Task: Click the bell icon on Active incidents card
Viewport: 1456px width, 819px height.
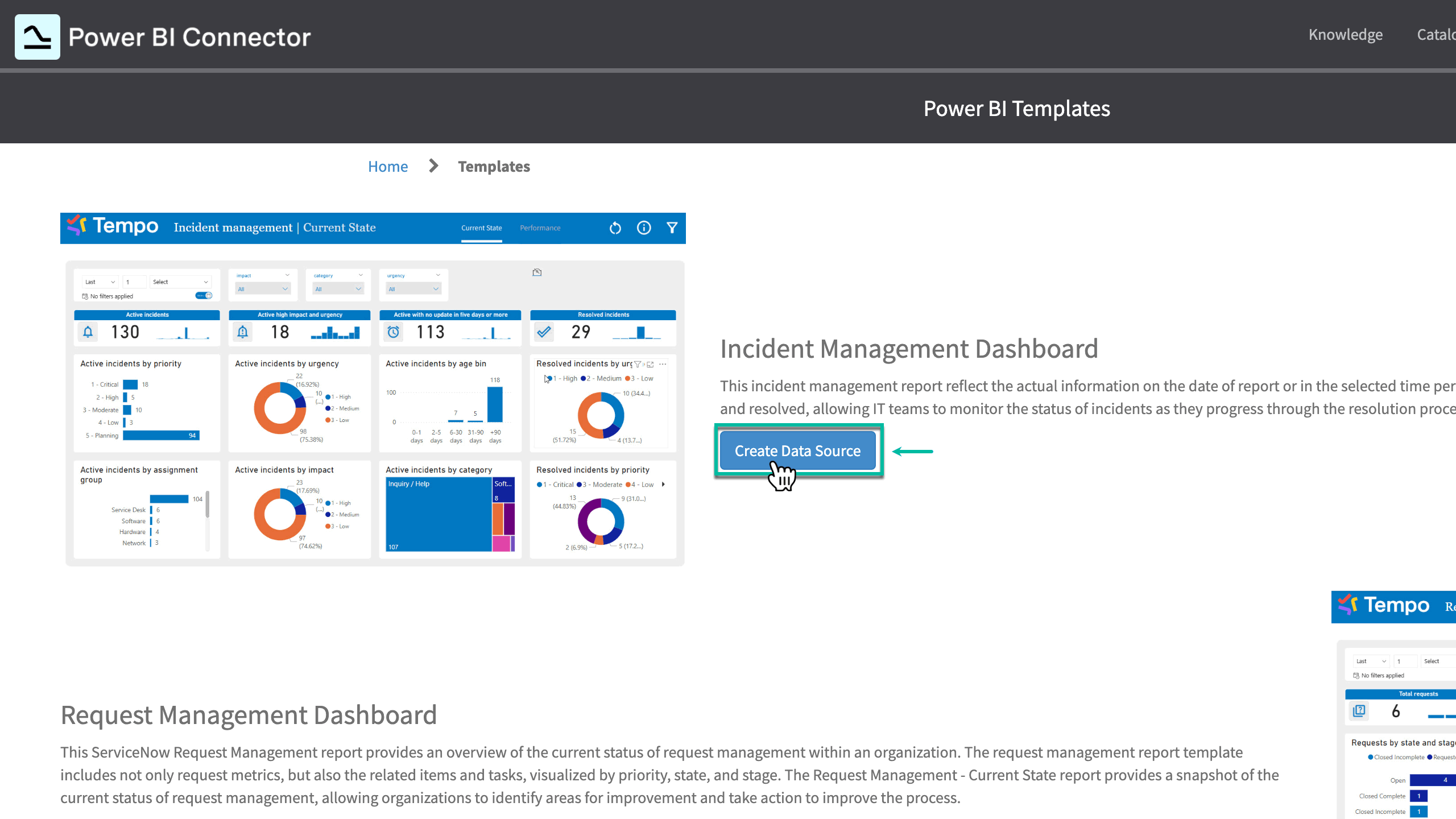Action: pyautogui.click(x=88, y=332)
